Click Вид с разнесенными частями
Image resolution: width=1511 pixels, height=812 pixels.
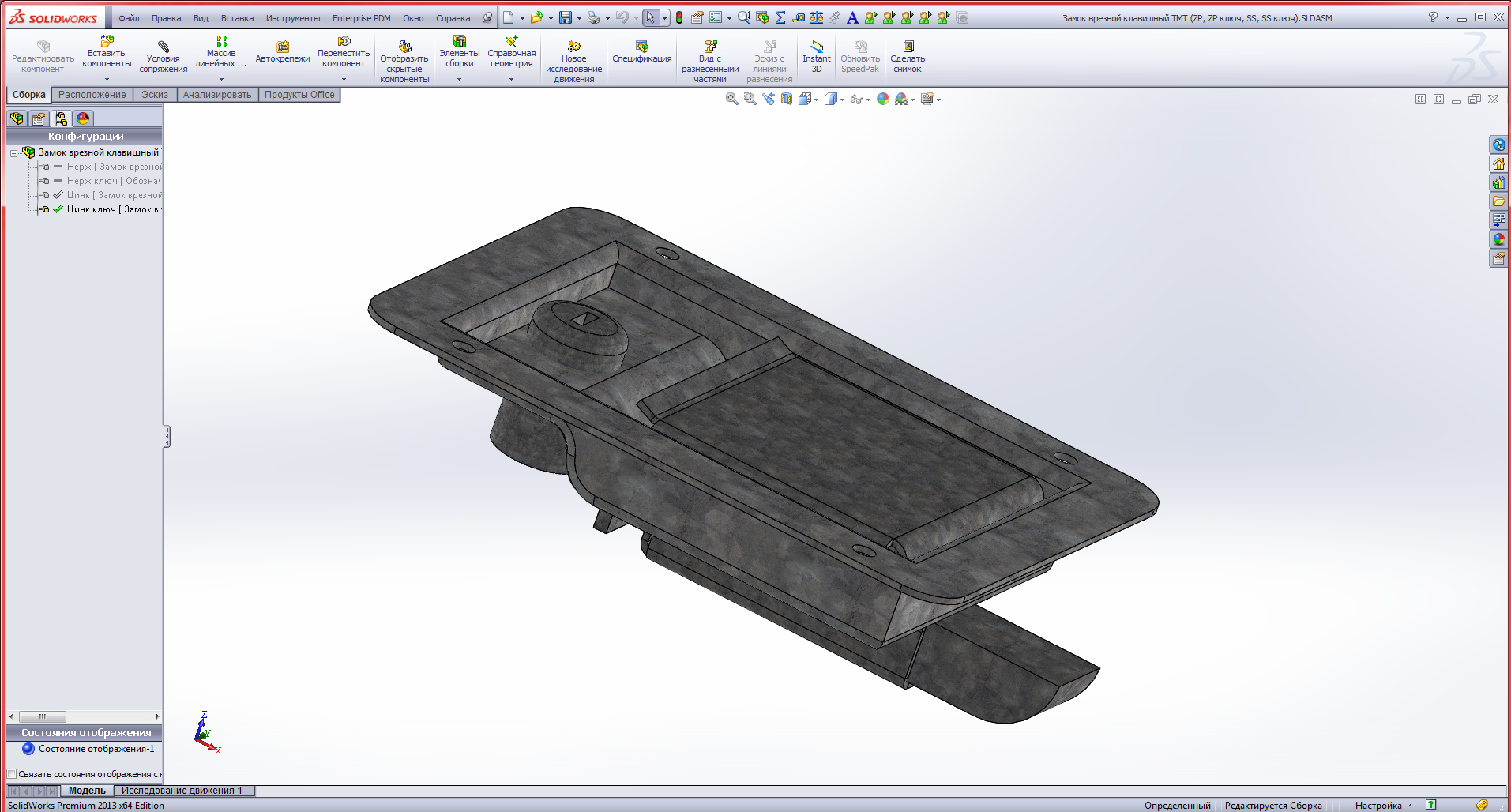(x=710, y=62)
